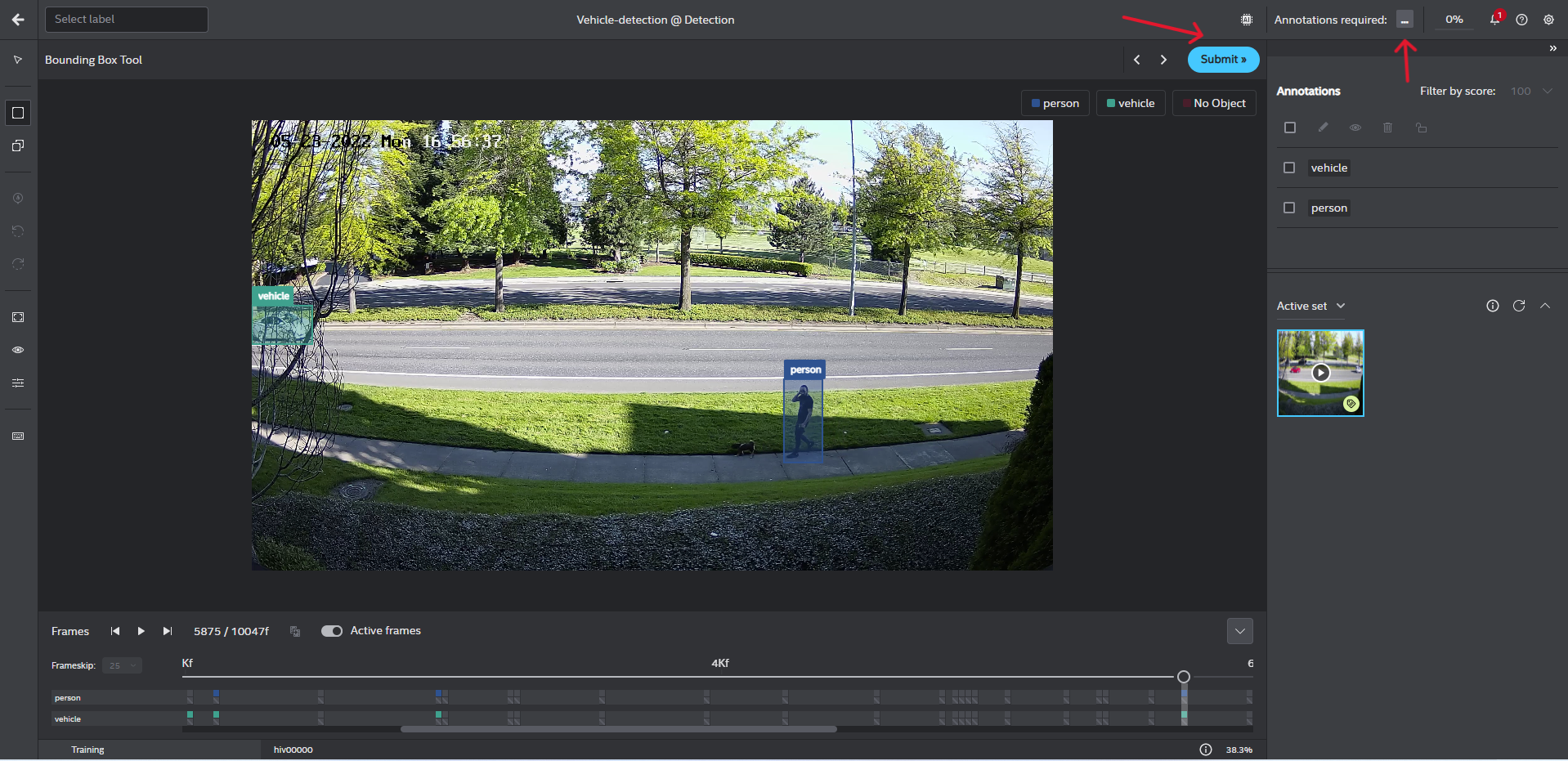This screenshot has width=1568, height=761.
Task: Click the timeline slider handle
Action: [x=1183, y=677]
